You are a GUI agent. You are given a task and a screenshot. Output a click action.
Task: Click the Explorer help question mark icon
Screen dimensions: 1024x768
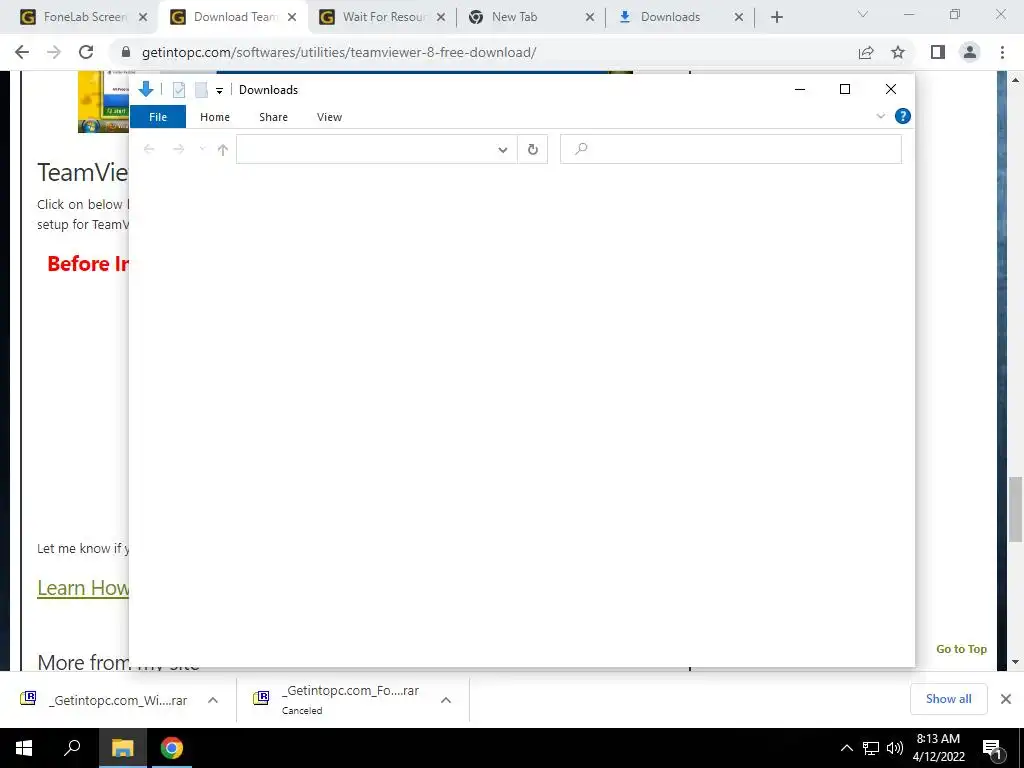[903, 116]
